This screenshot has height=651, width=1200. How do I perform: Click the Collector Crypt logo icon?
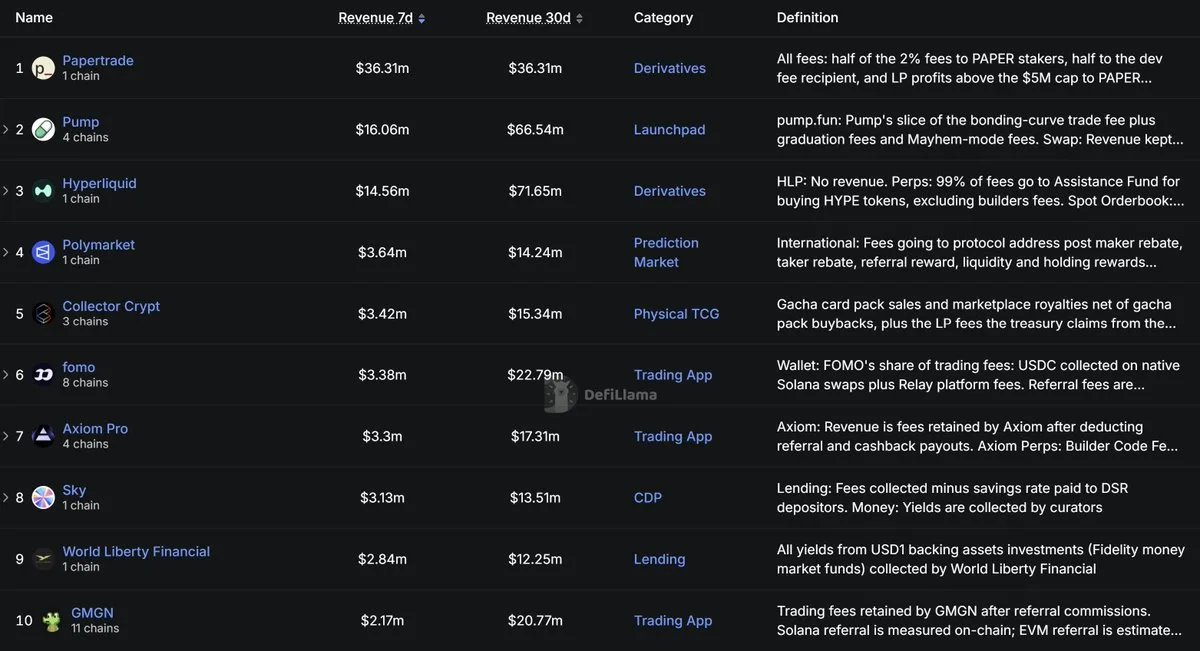(43, 314)
